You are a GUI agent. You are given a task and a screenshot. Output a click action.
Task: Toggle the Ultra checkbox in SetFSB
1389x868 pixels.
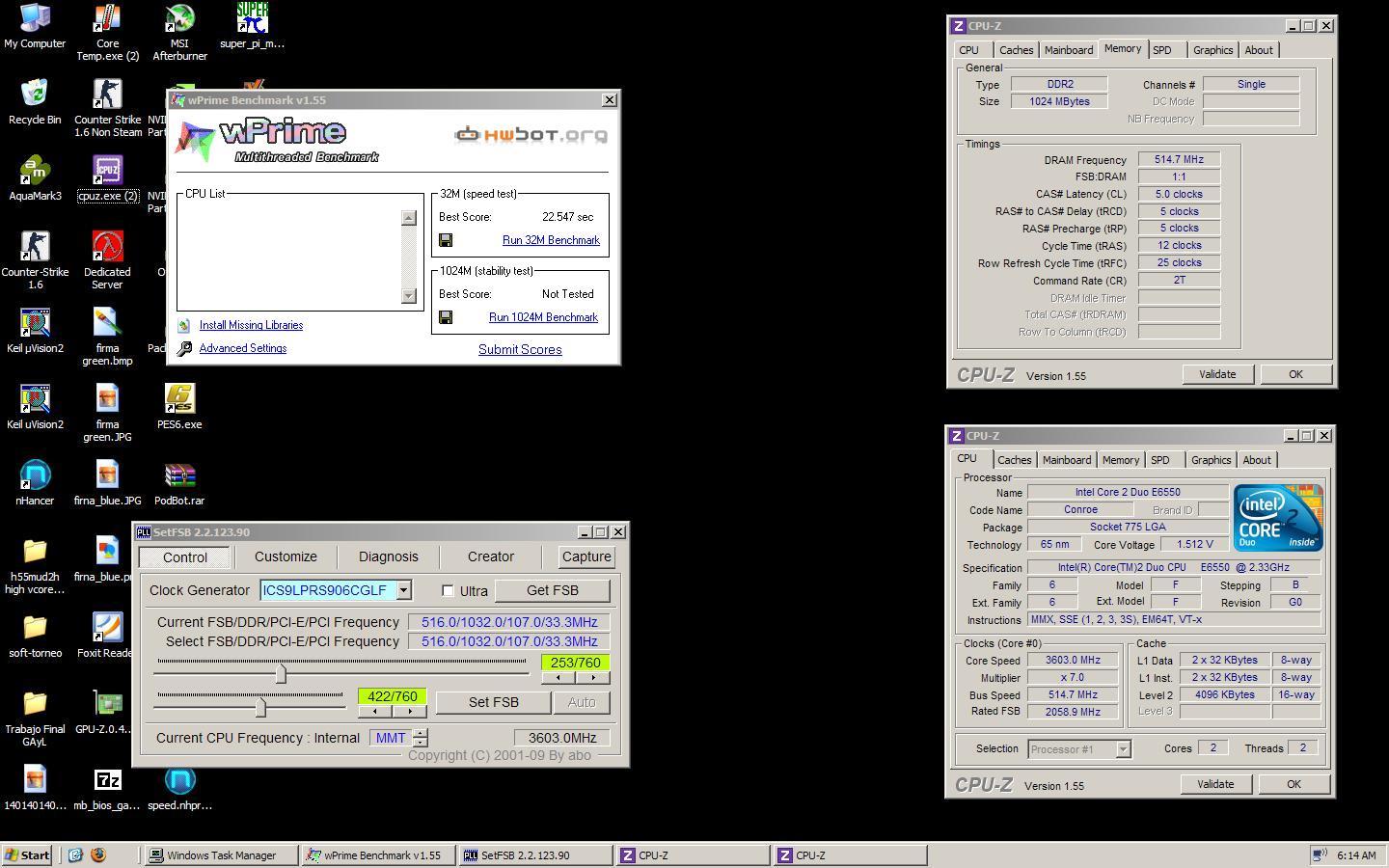(x=448, y=590)
